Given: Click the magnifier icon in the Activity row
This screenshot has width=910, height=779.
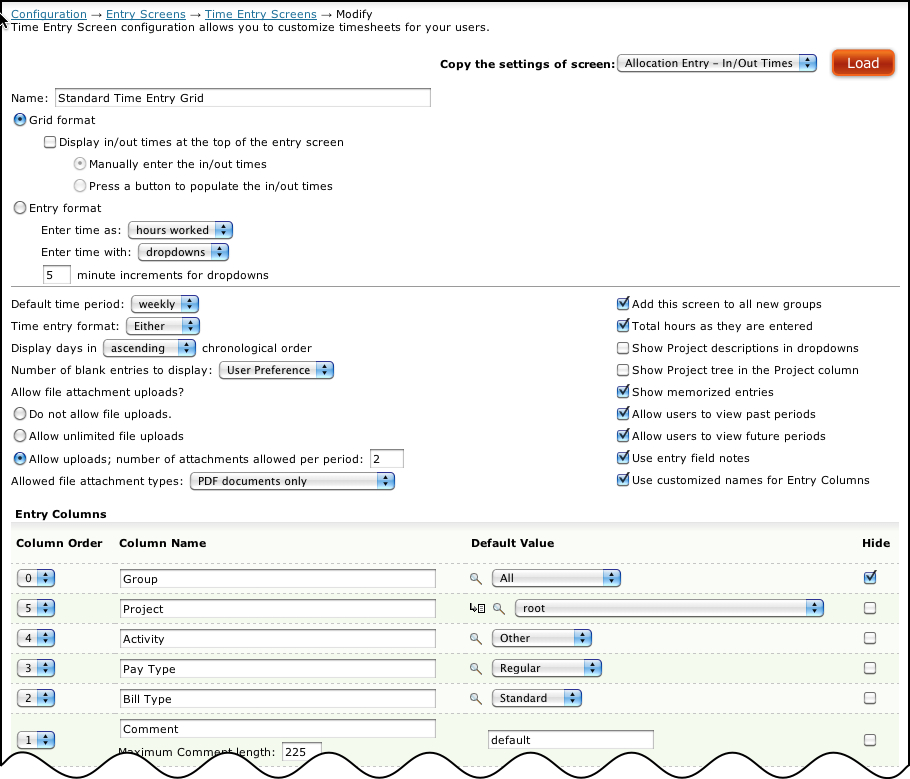Looking at the screenshot, I should pyautogui.click(x=475, y=639).
